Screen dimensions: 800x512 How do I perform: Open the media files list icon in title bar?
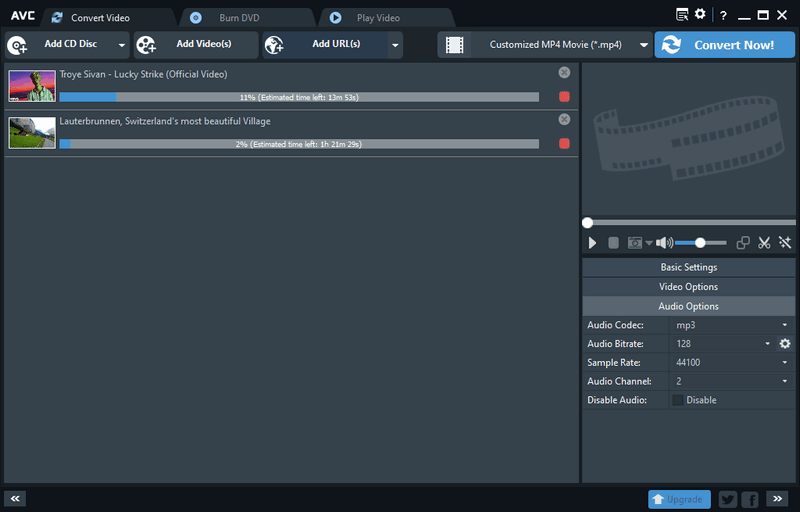point(682,15)
